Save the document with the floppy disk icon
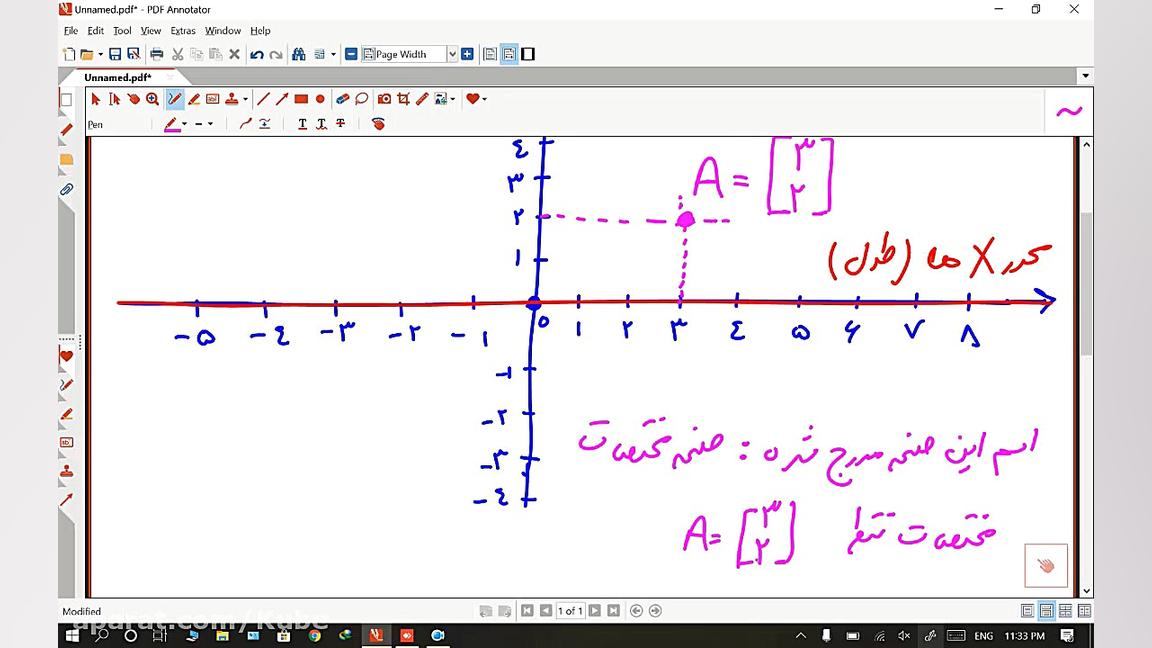Image resolution: width=1152 pixels, height=648 pixels. point(115,54)
